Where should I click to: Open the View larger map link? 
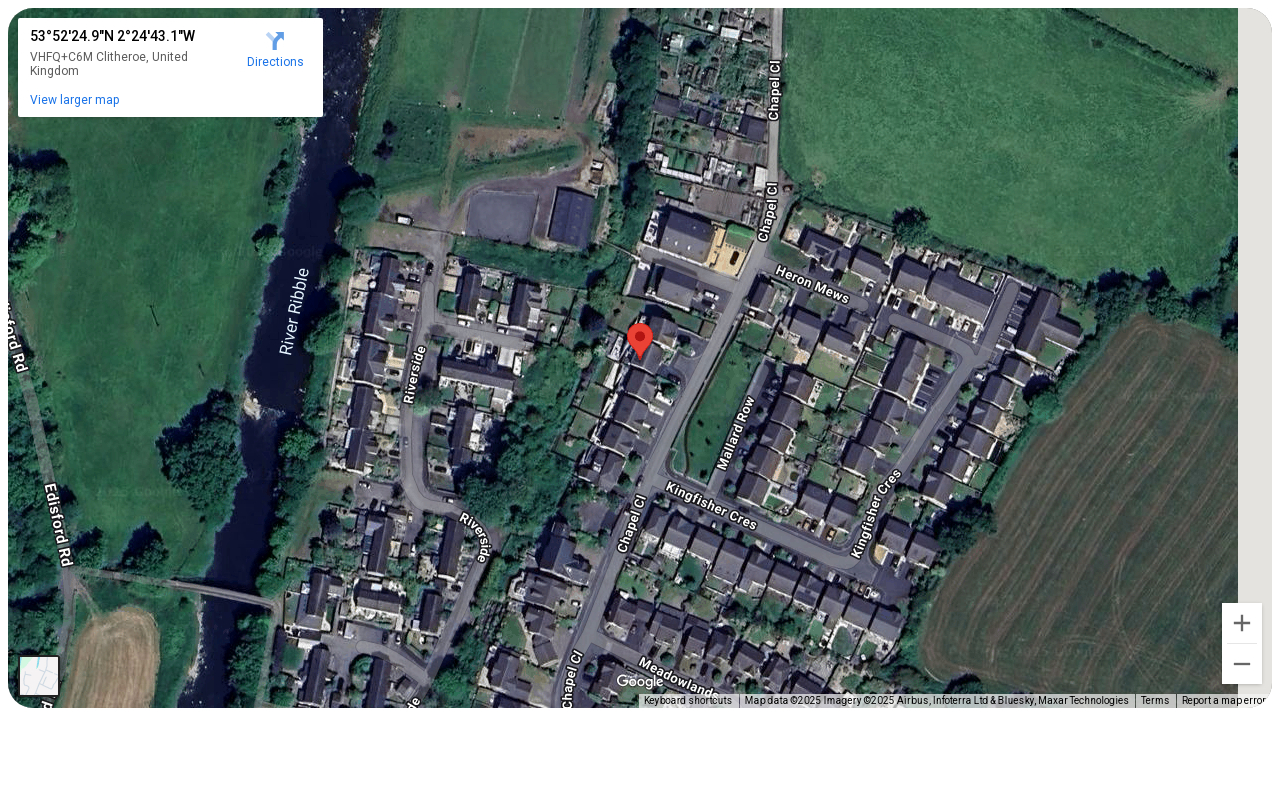75,100
